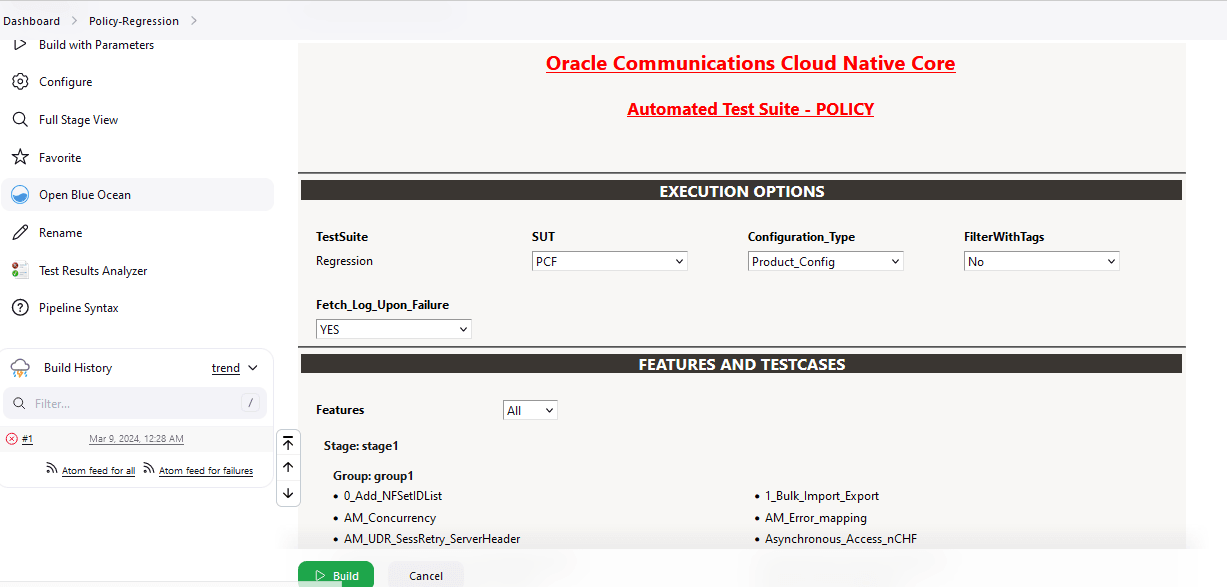Click the EXECUTION OPTIONS section header
Image resolution: width=1227 pixels, height=587 pixels.
[742, 191]
